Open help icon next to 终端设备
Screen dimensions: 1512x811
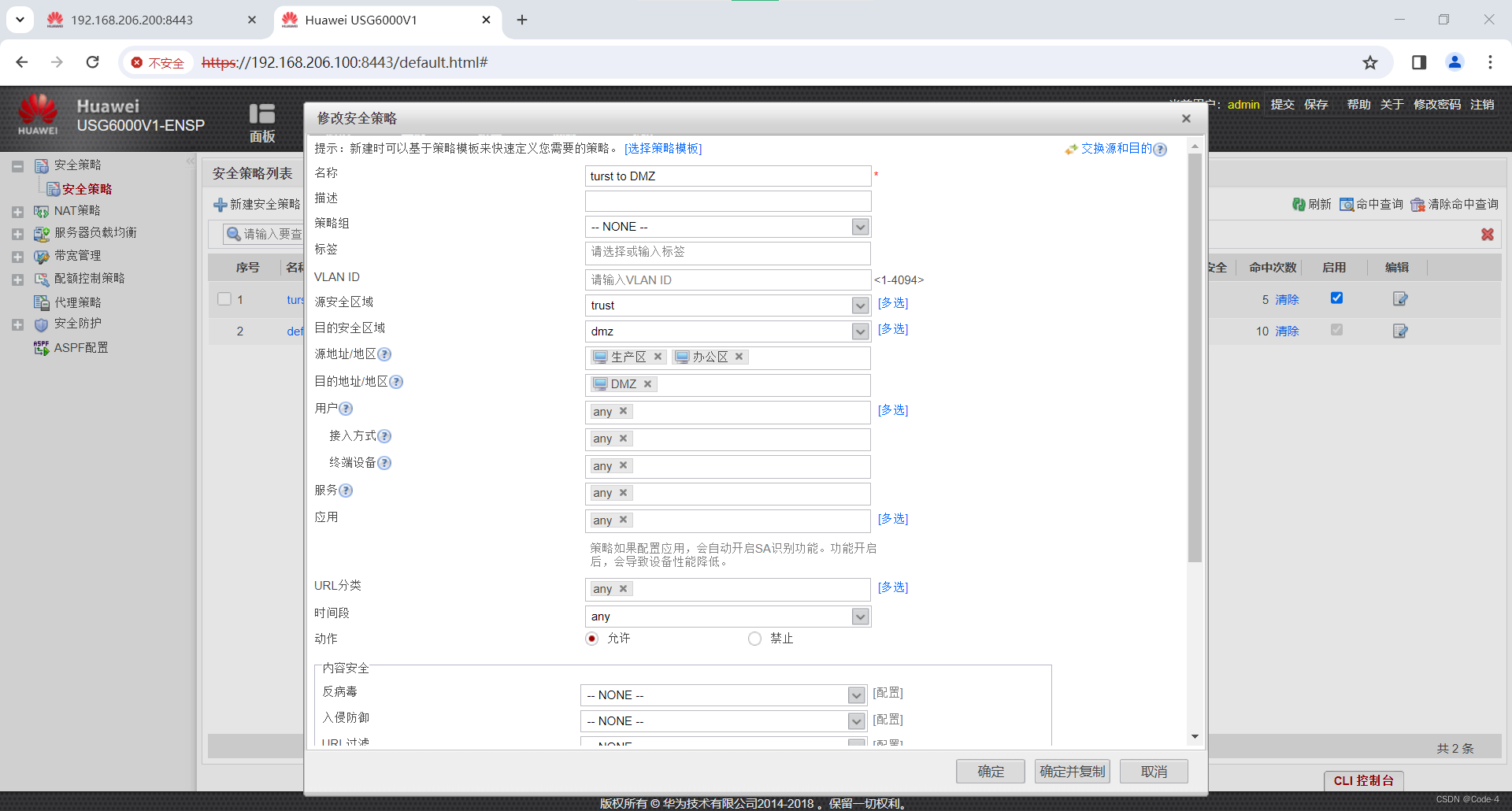384,463
